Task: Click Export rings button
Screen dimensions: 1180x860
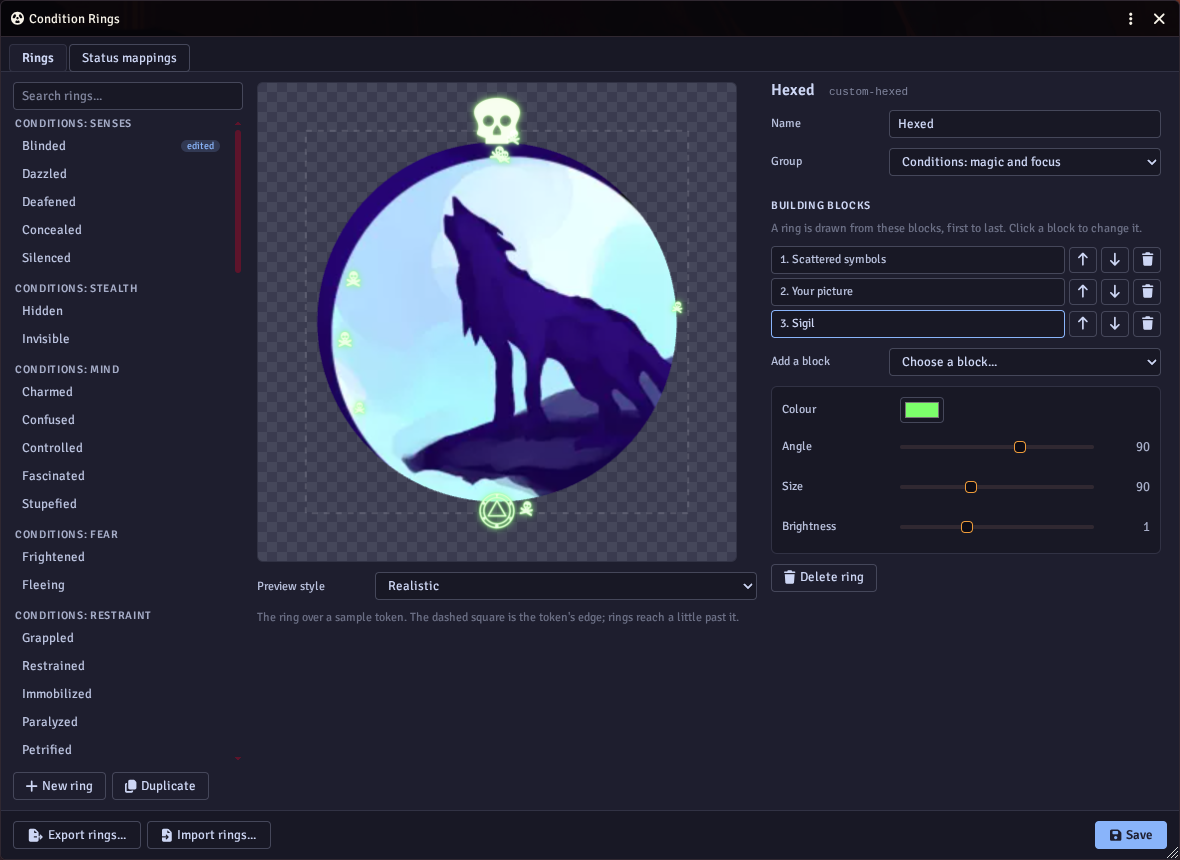Action: [77, 835]
